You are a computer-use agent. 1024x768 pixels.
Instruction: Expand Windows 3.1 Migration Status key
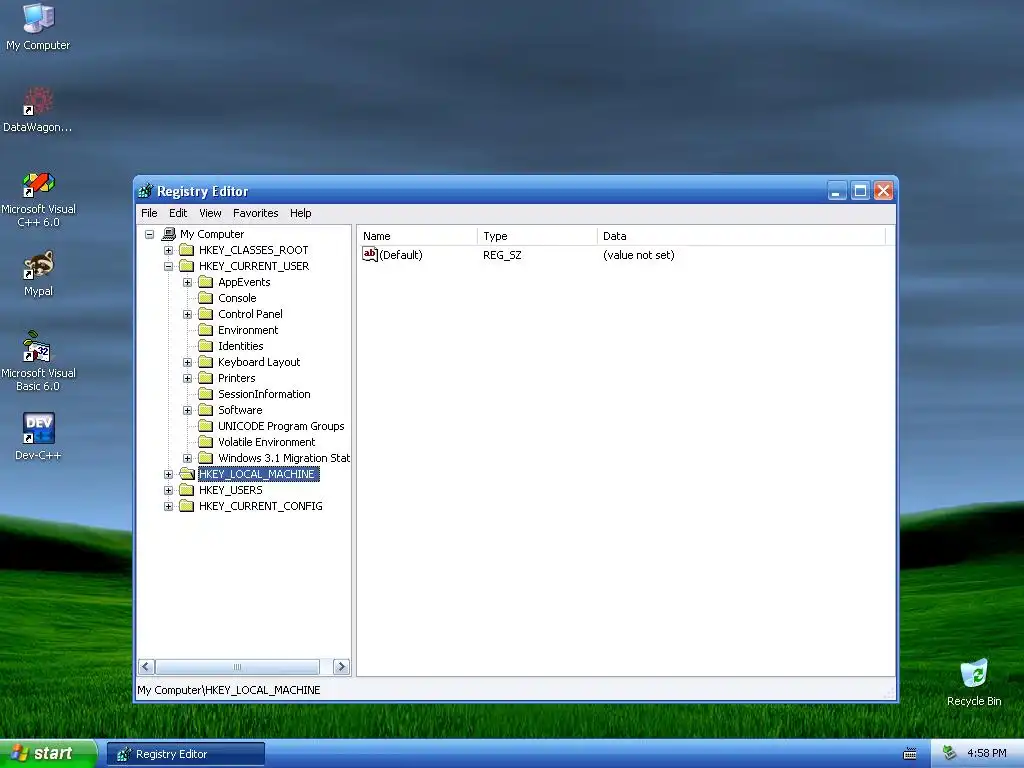click(187, 458)
